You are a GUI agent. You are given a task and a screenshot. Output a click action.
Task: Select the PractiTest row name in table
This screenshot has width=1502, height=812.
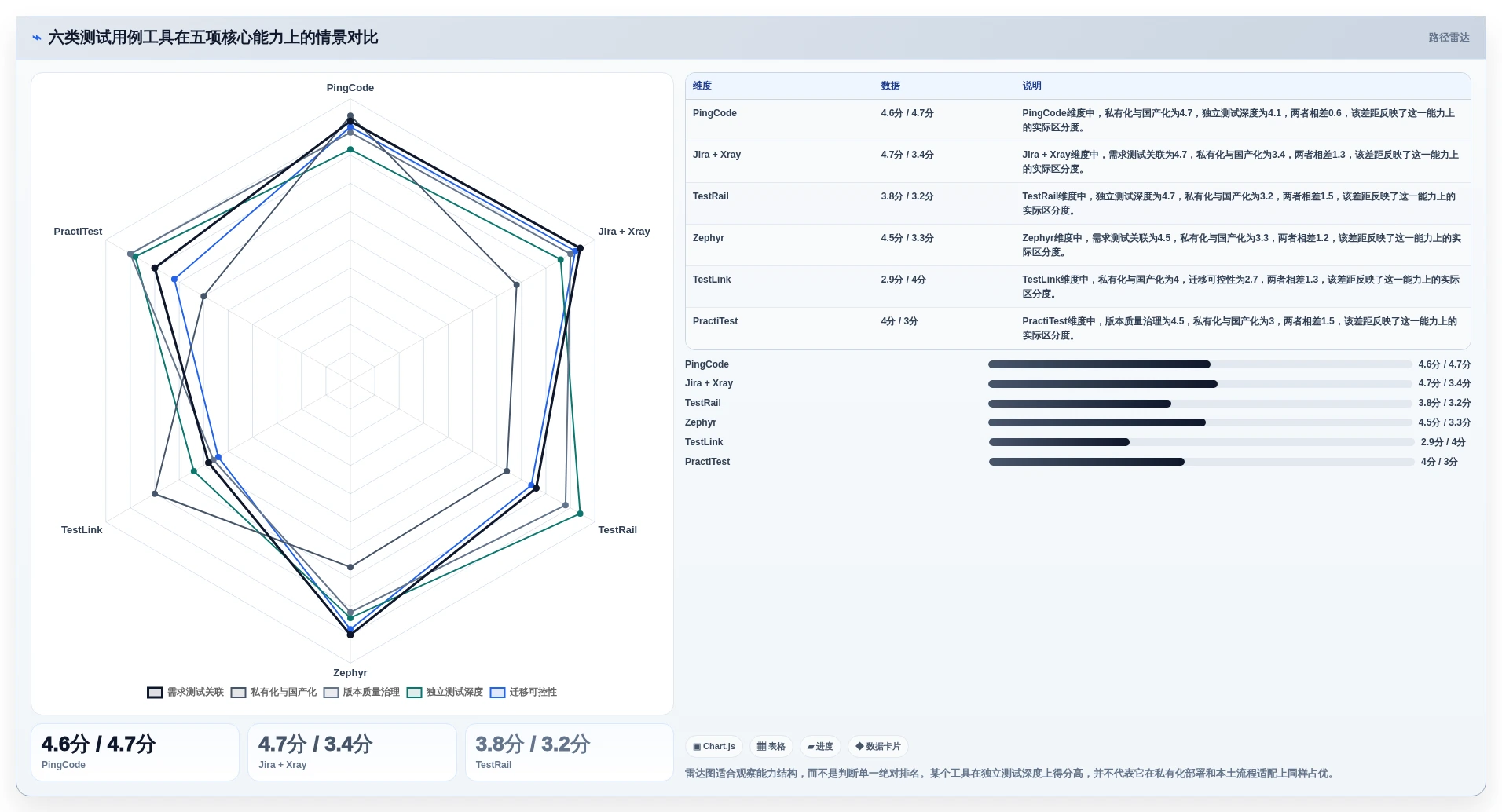tap(715, 321)
